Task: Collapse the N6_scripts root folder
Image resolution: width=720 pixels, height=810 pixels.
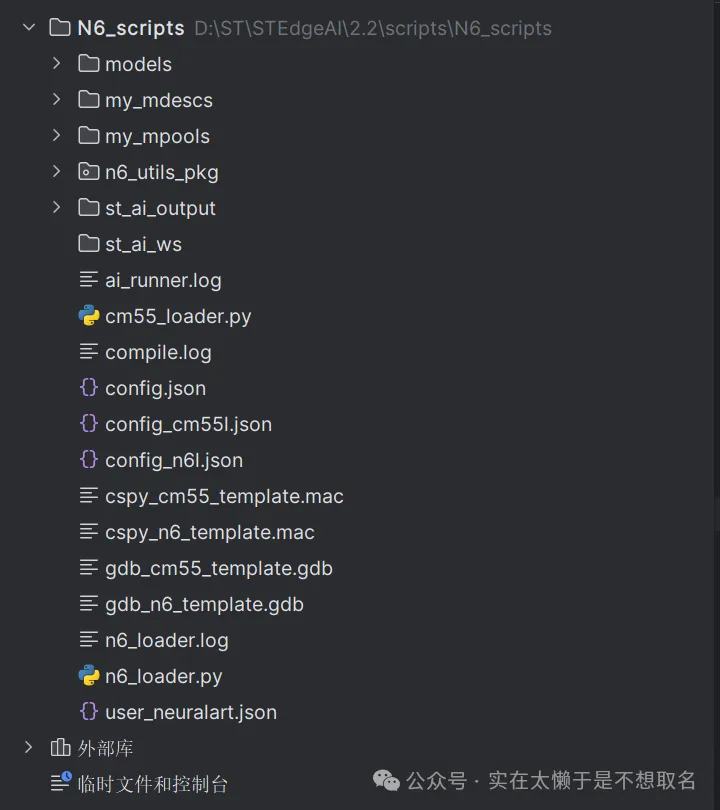Action: click(29, 27)
